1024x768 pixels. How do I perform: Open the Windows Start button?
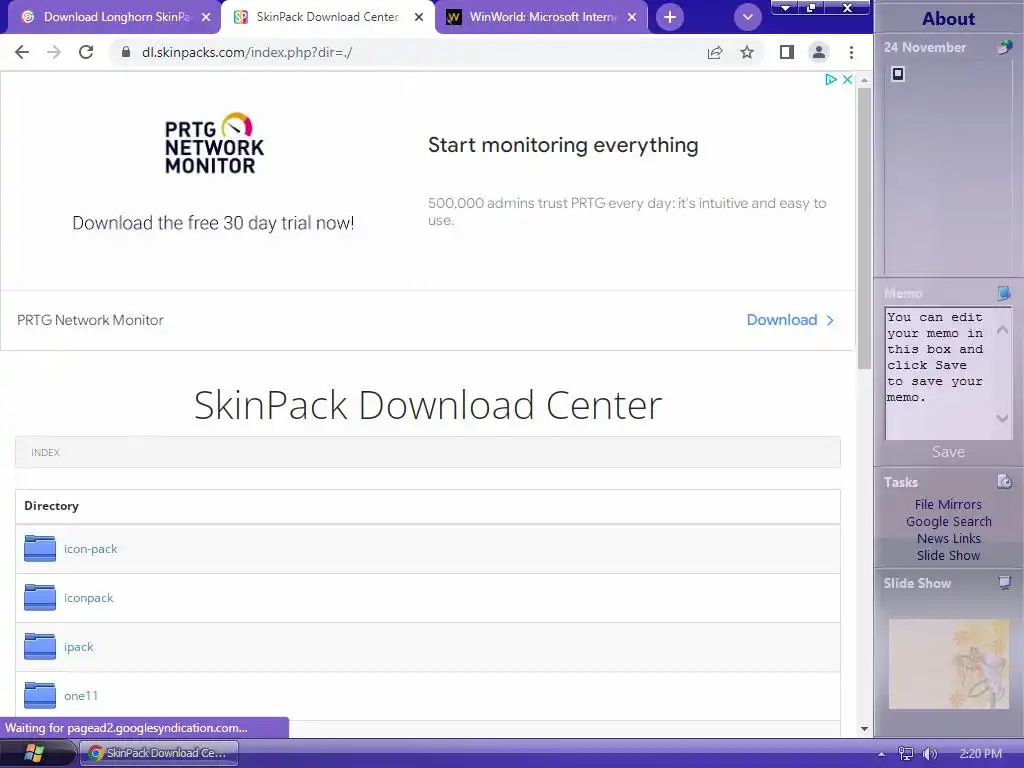(34, 754)
